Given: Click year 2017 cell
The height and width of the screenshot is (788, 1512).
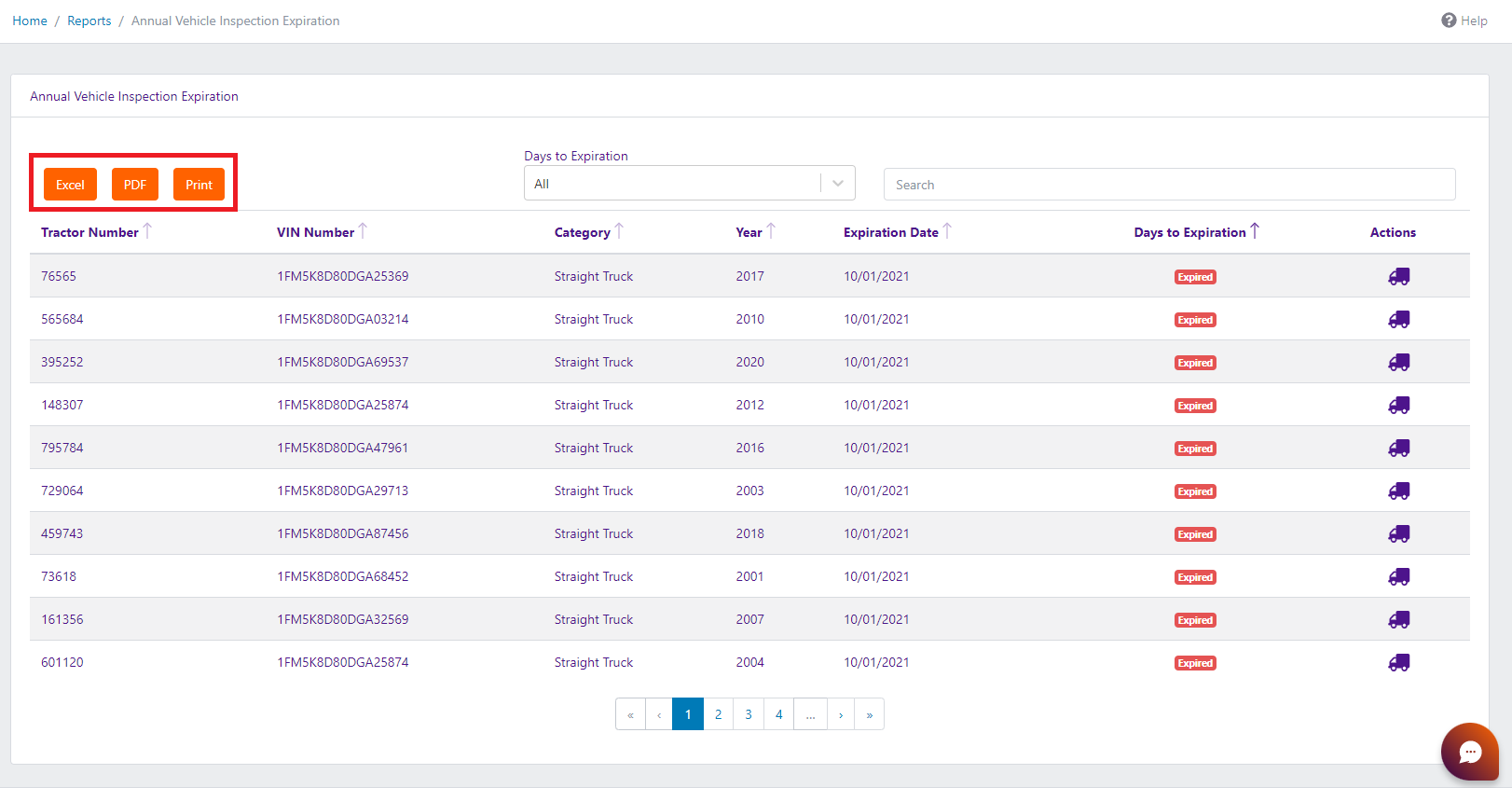Looking at the screenshot, I should [x=750, y=276].
